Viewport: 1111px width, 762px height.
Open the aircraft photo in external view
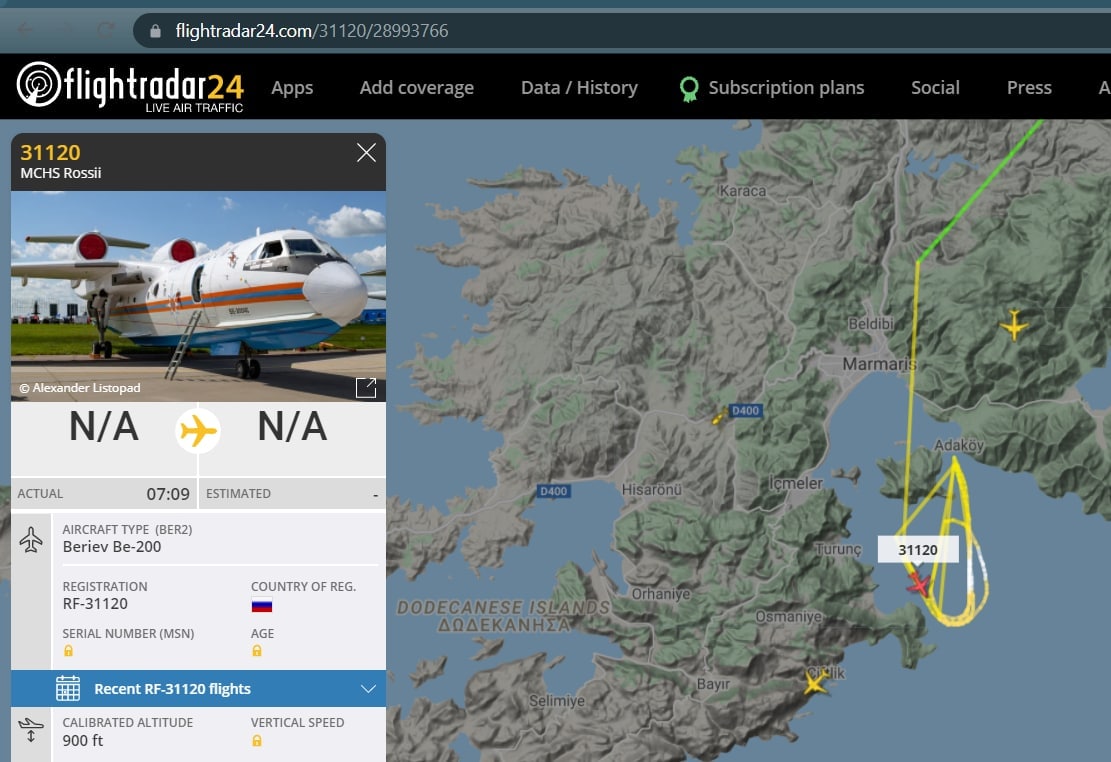point(366,388)
